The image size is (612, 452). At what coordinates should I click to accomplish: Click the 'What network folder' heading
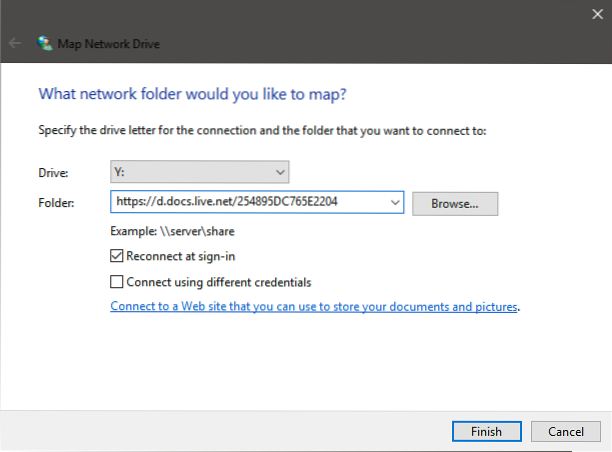(x=194, y=93)
